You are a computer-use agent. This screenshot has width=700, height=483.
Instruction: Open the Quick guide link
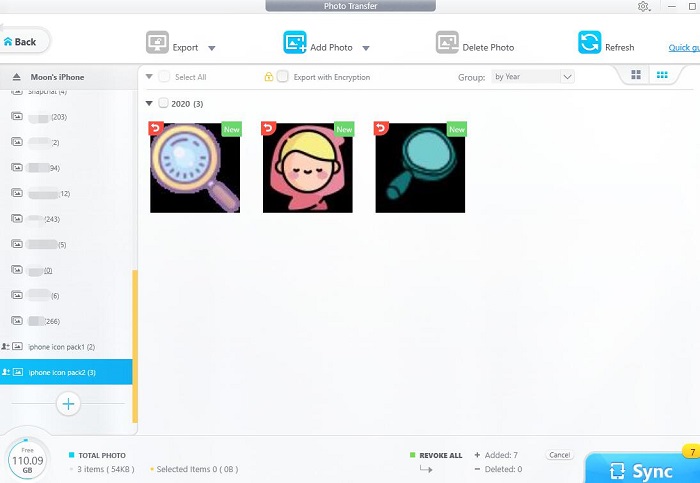pos(684,48)
